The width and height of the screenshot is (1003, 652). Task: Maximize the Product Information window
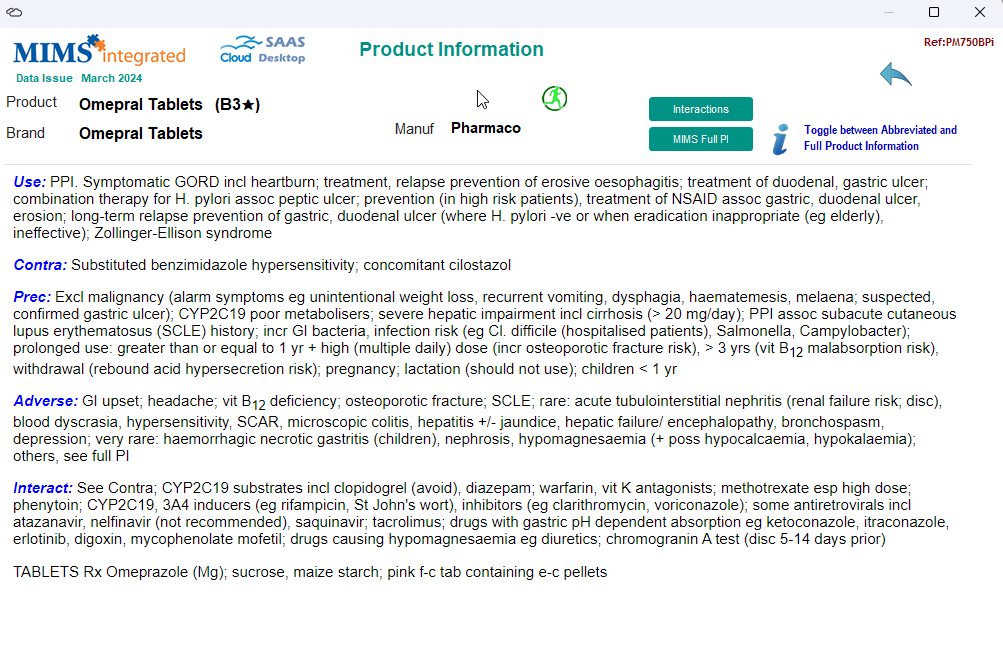934,12
